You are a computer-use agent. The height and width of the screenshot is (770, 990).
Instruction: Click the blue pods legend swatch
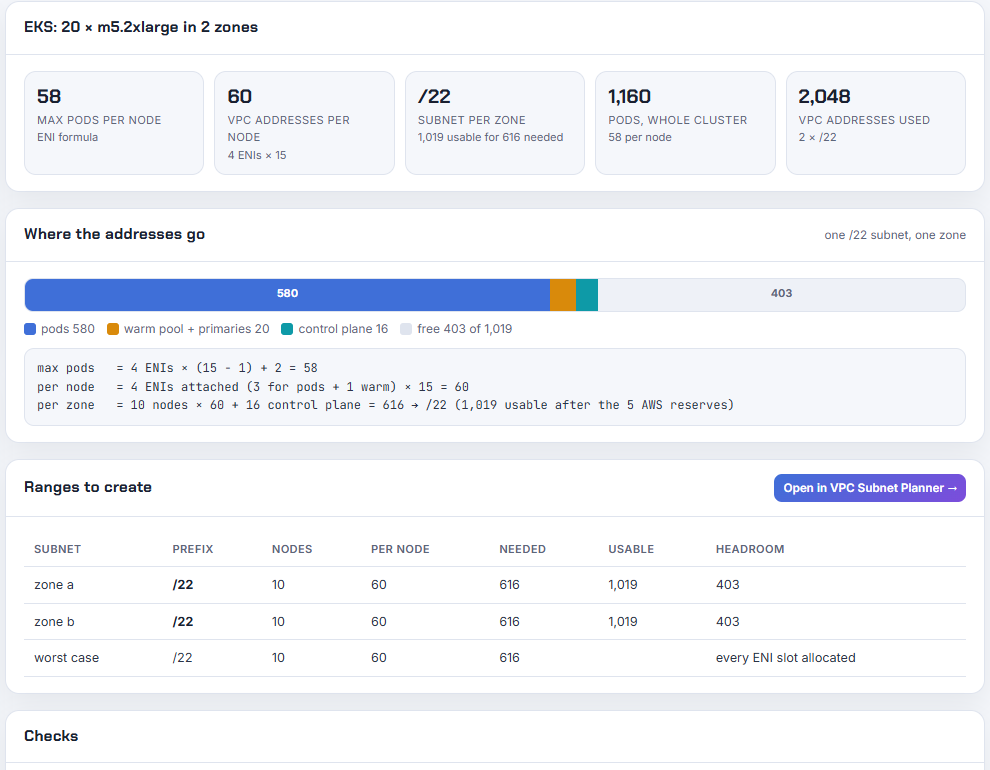coord(30,329)
